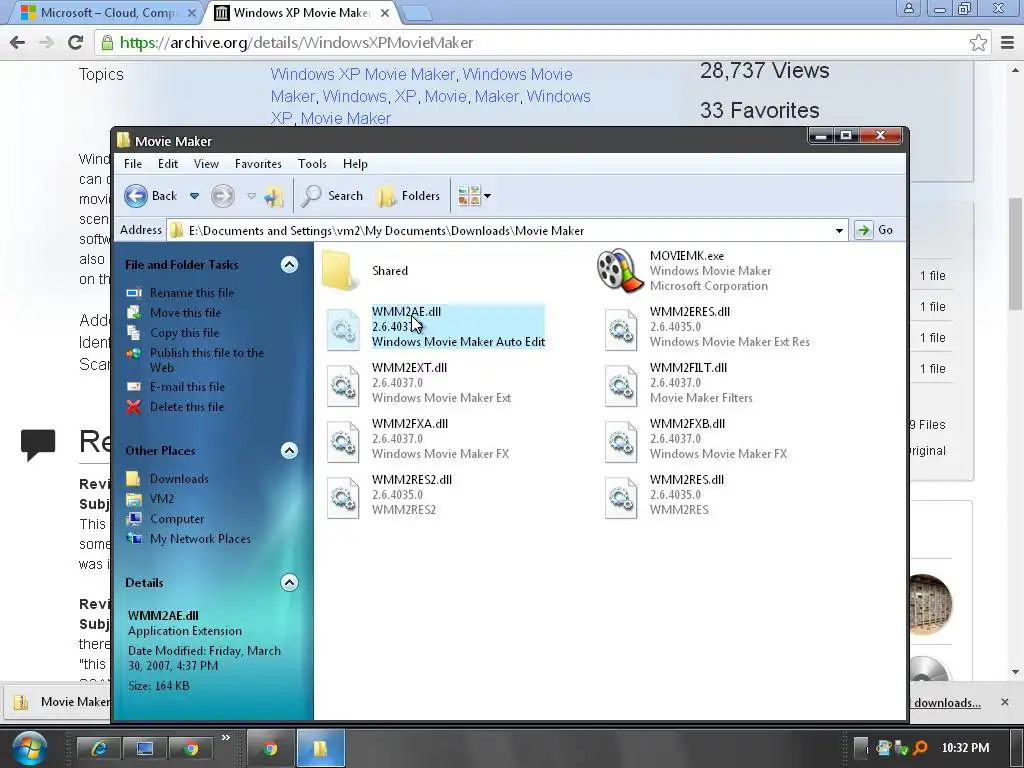Click the Back arrow icon in Explorer
1024x768 pixels.
coord(136,195)
